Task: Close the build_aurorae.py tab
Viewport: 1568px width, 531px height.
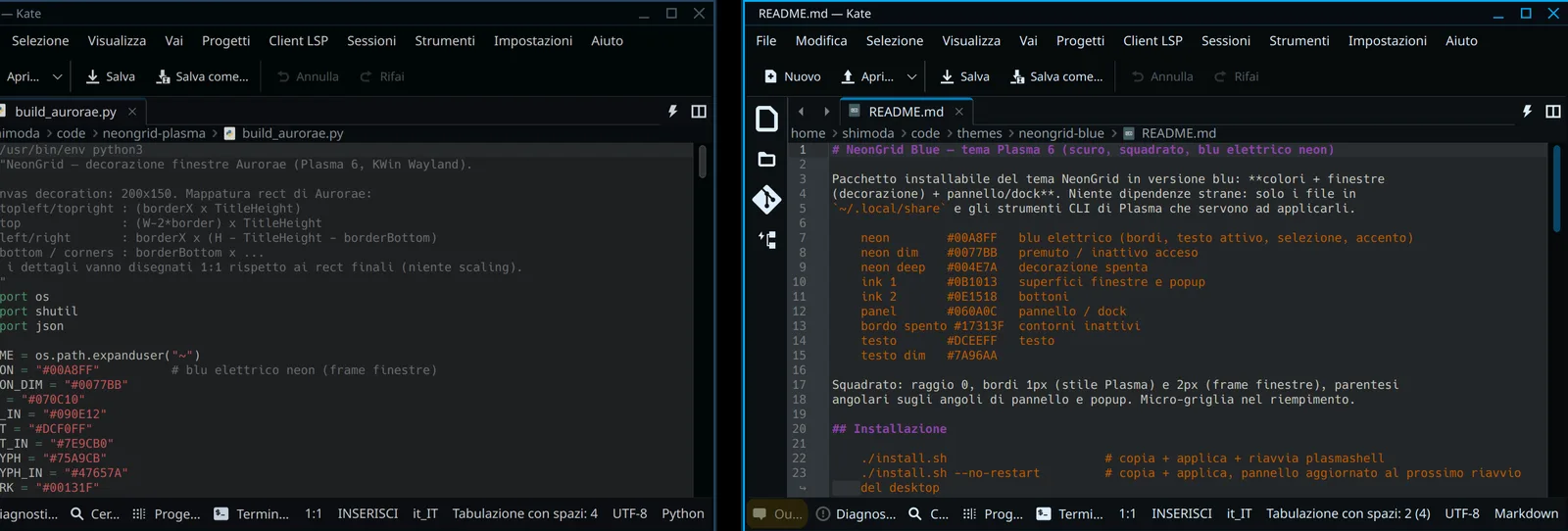Action: pyautogui.click(x=132, y=112)
